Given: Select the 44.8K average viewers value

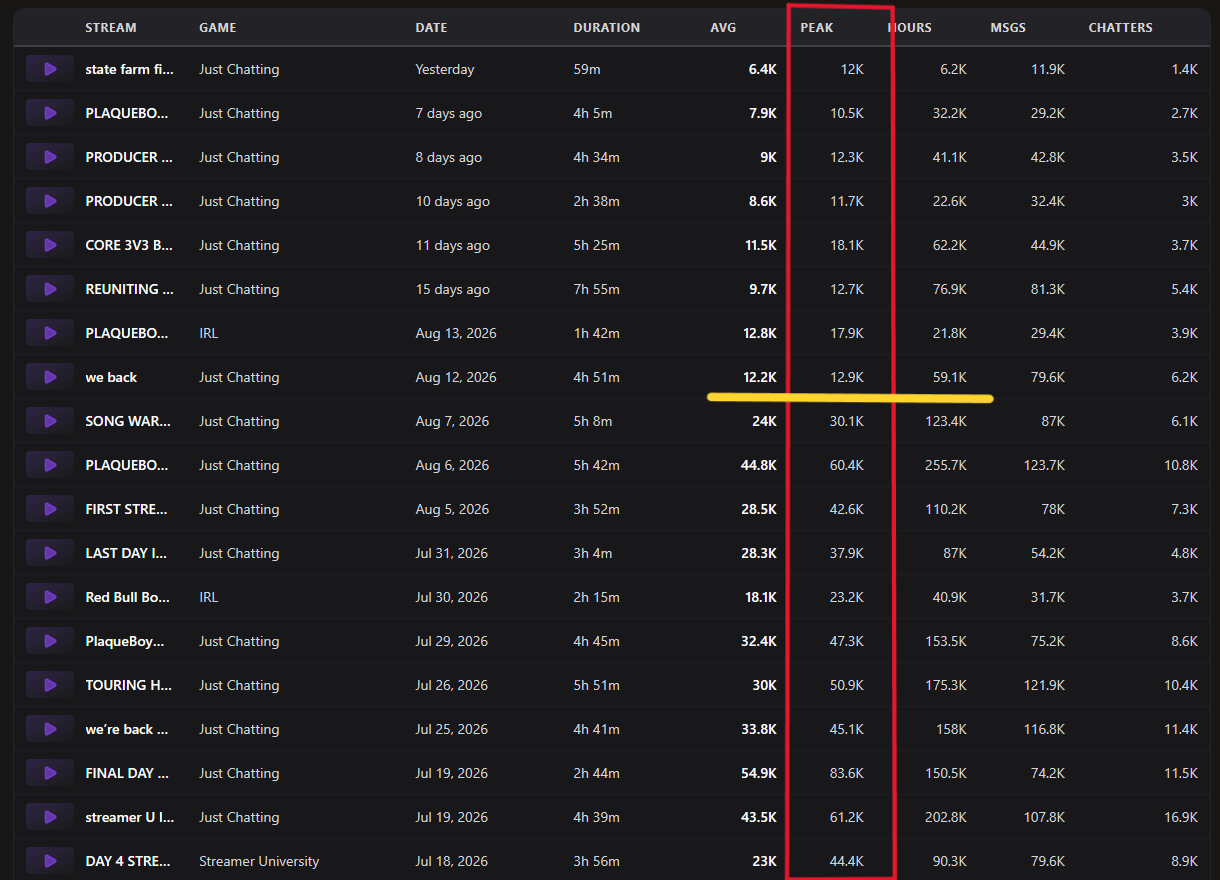Looking at the screenshot, I should coord(759,465).
